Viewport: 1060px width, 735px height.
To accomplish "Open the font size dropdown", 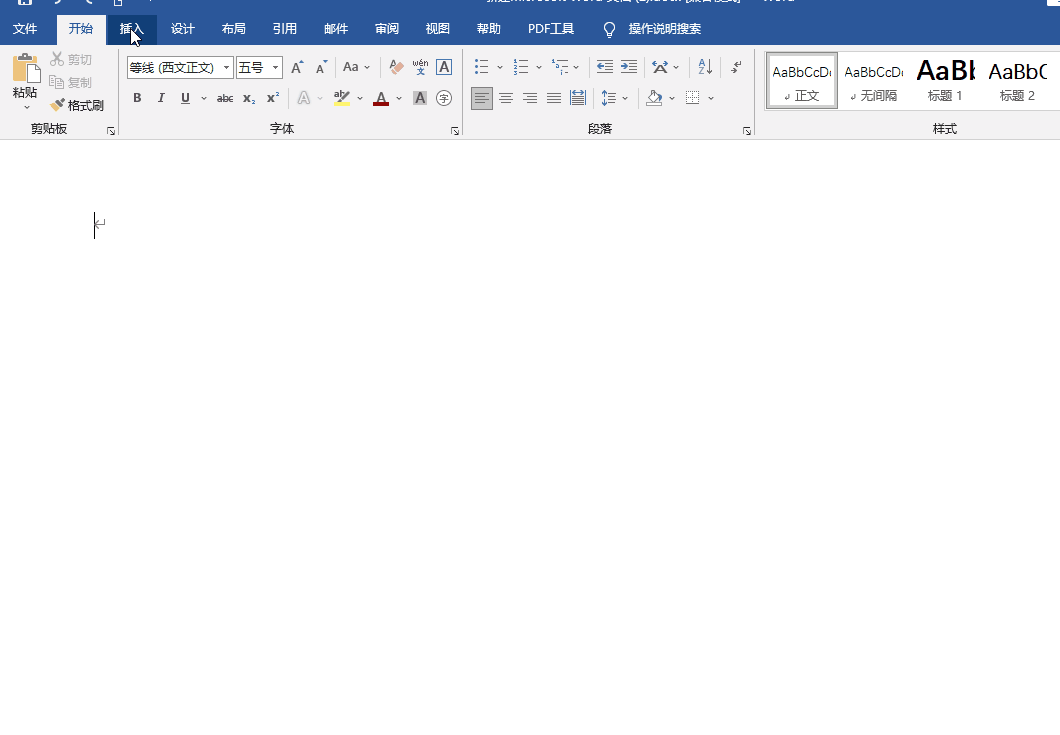I will coord(275,68).
